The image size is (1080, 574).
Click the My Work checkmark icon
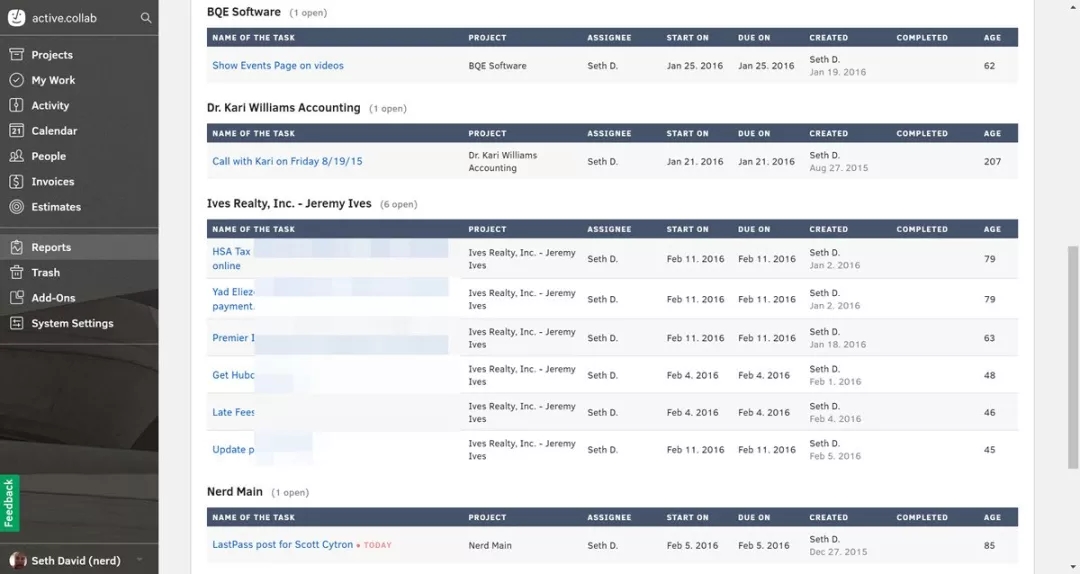[17, 80]
